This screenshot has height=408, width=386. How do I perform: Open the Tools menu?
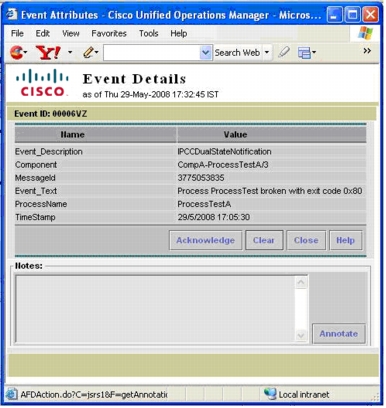(x=149, y=33)
